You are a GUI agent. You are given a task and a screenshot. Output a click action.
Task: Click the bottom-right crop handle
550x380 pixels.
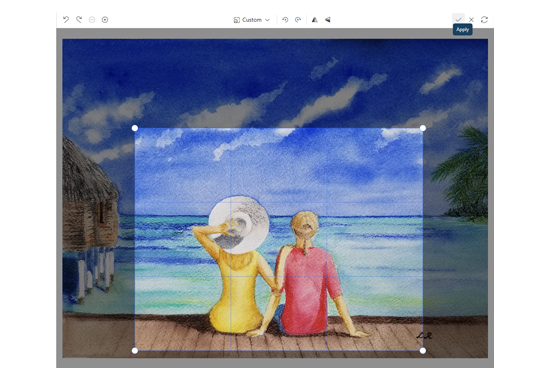click(423, 351)
